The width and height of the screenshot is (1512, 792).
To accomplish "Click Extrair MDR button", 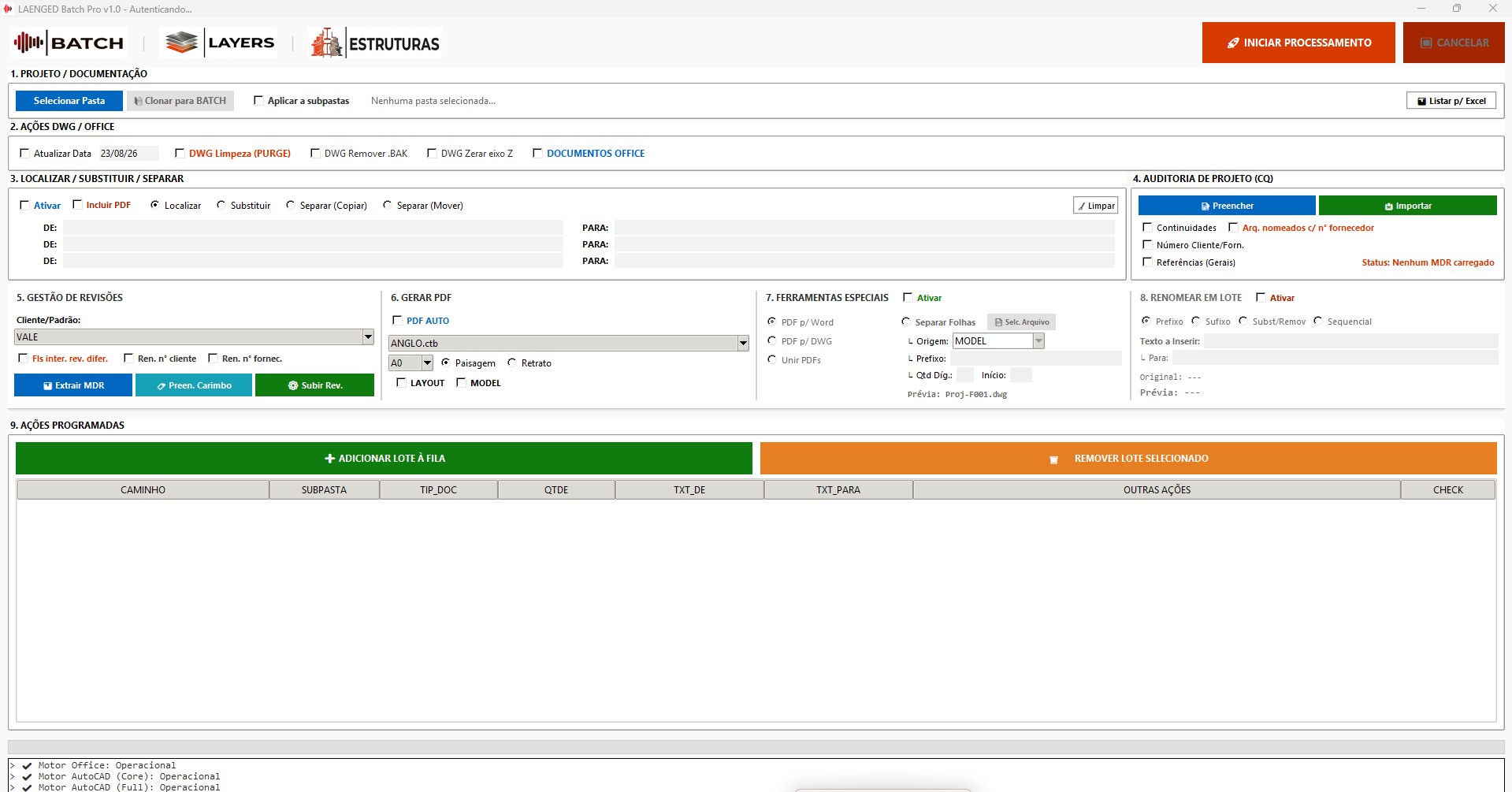I will [74, 385].
